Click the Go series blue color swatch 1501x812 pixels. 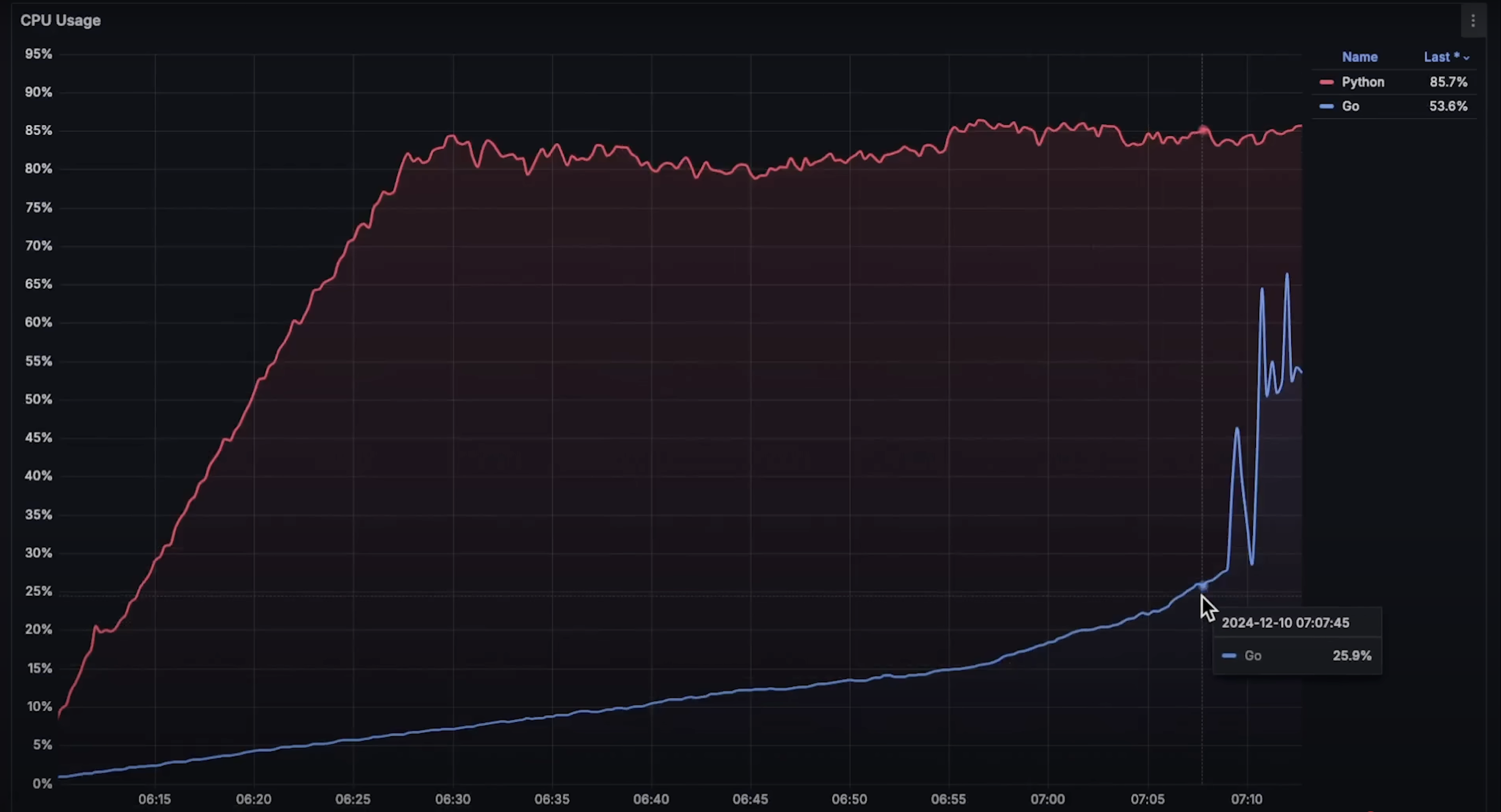click(x=1326, y=106)
